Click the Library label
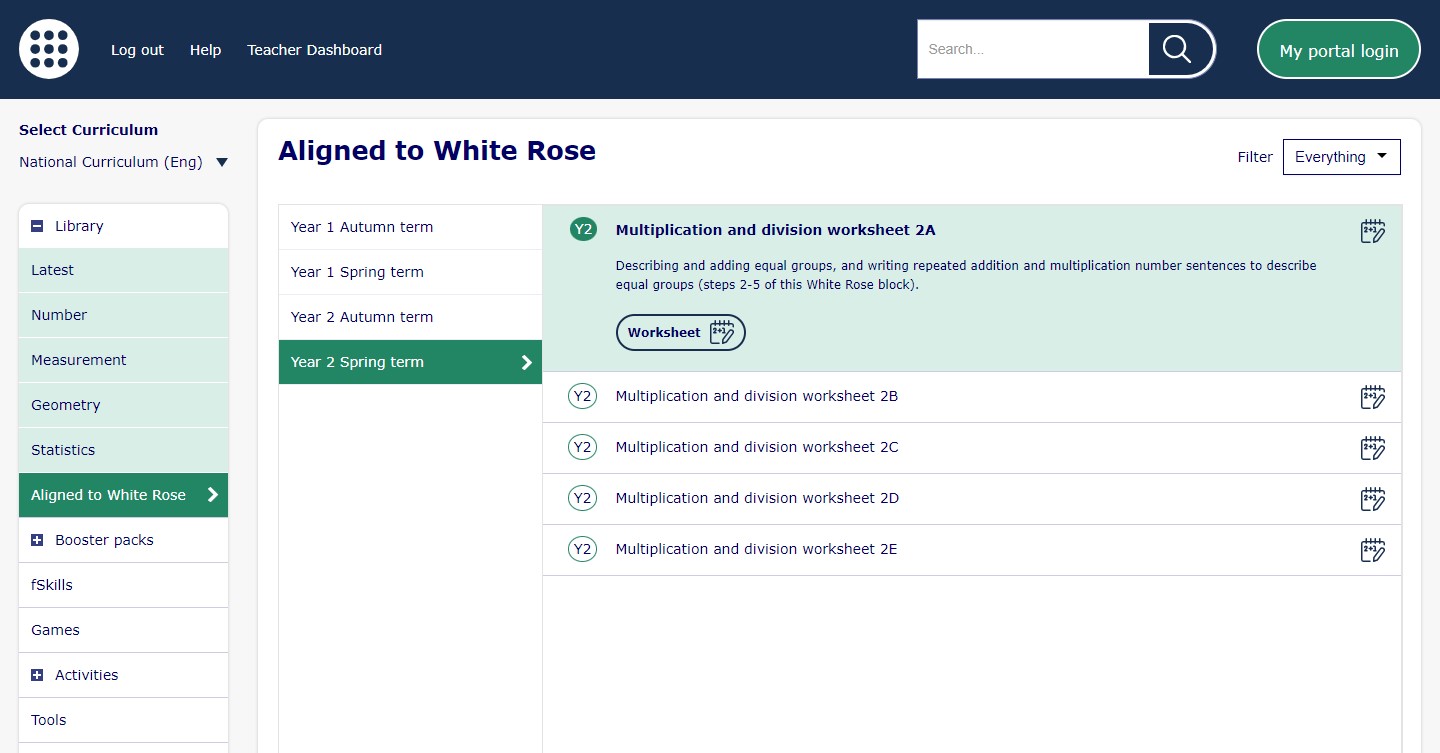Viewport: 1440px width, 753px height. pyautogui.click(x=79, y=226)
